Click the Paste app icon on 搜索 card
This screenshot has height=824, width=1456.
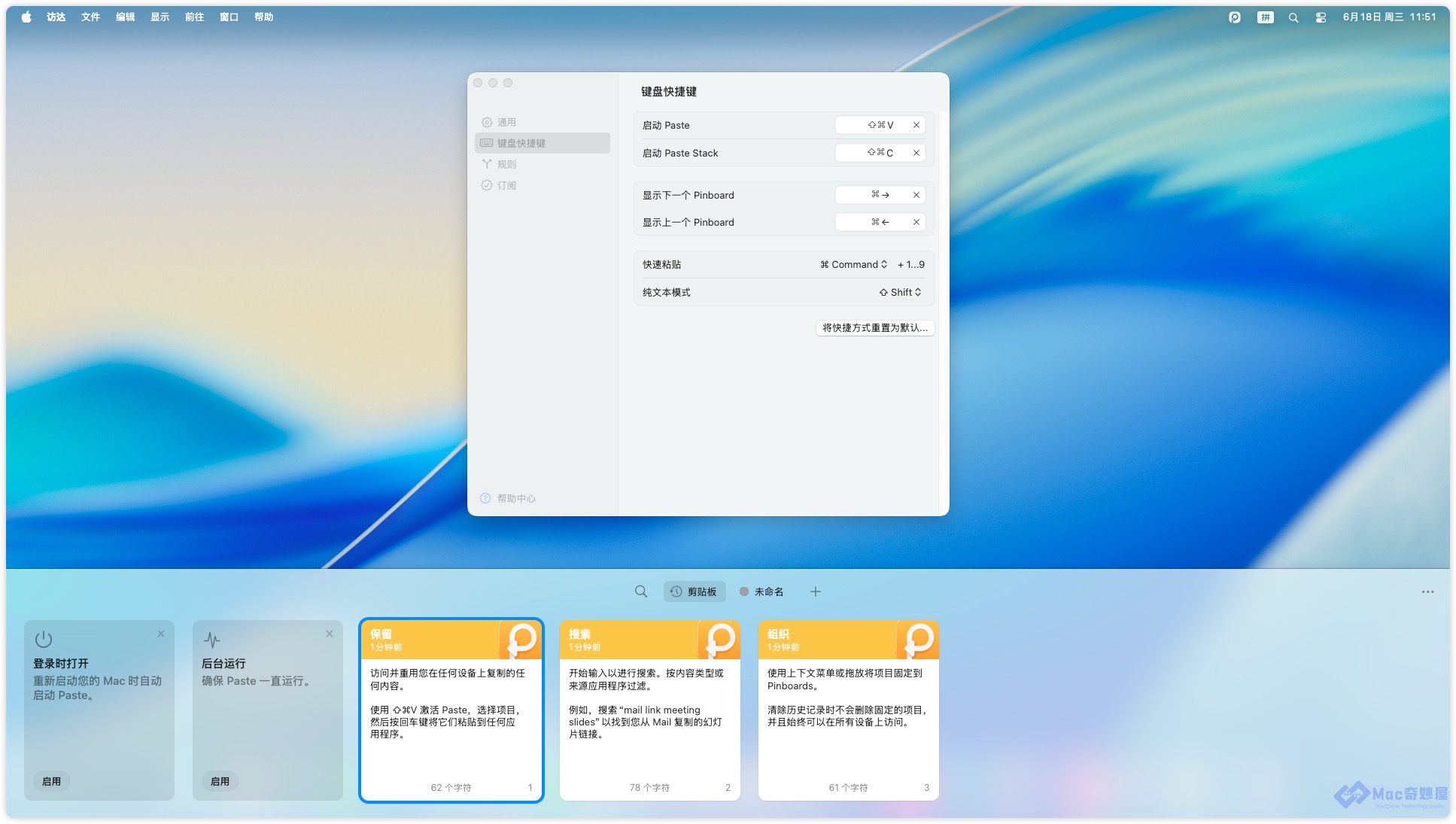719,640
